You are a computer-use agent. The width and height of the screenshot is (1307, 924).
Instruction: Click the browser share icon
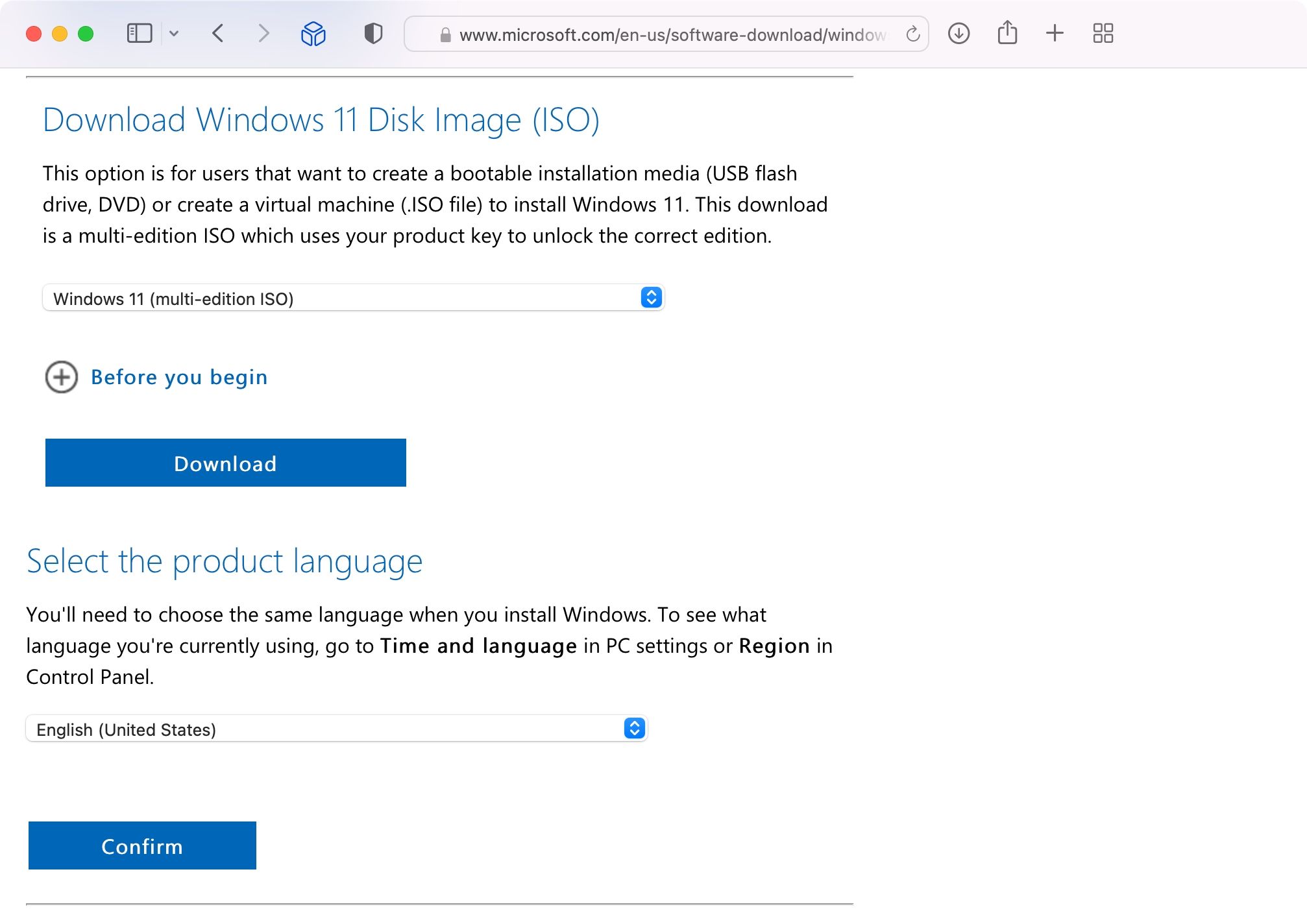1007,34
